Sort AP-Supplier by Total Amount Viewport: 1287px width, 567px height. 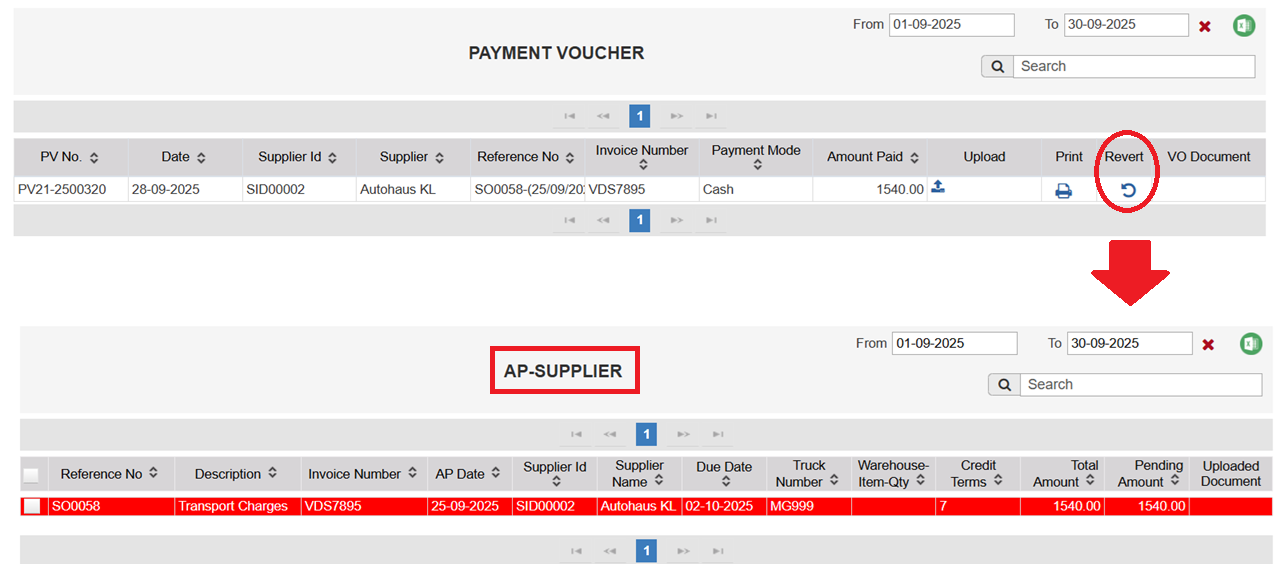pos(1090,481)
